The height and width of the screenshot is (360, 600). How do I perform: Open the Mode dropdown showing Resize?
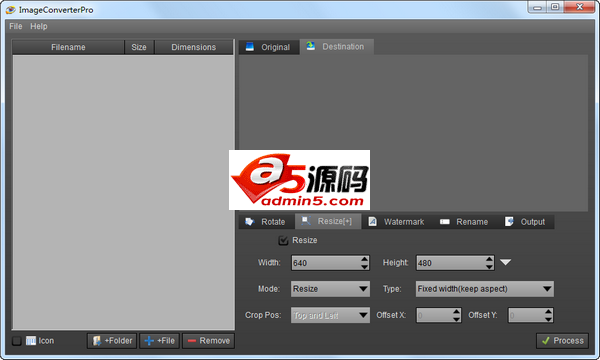tap(330, 289)
